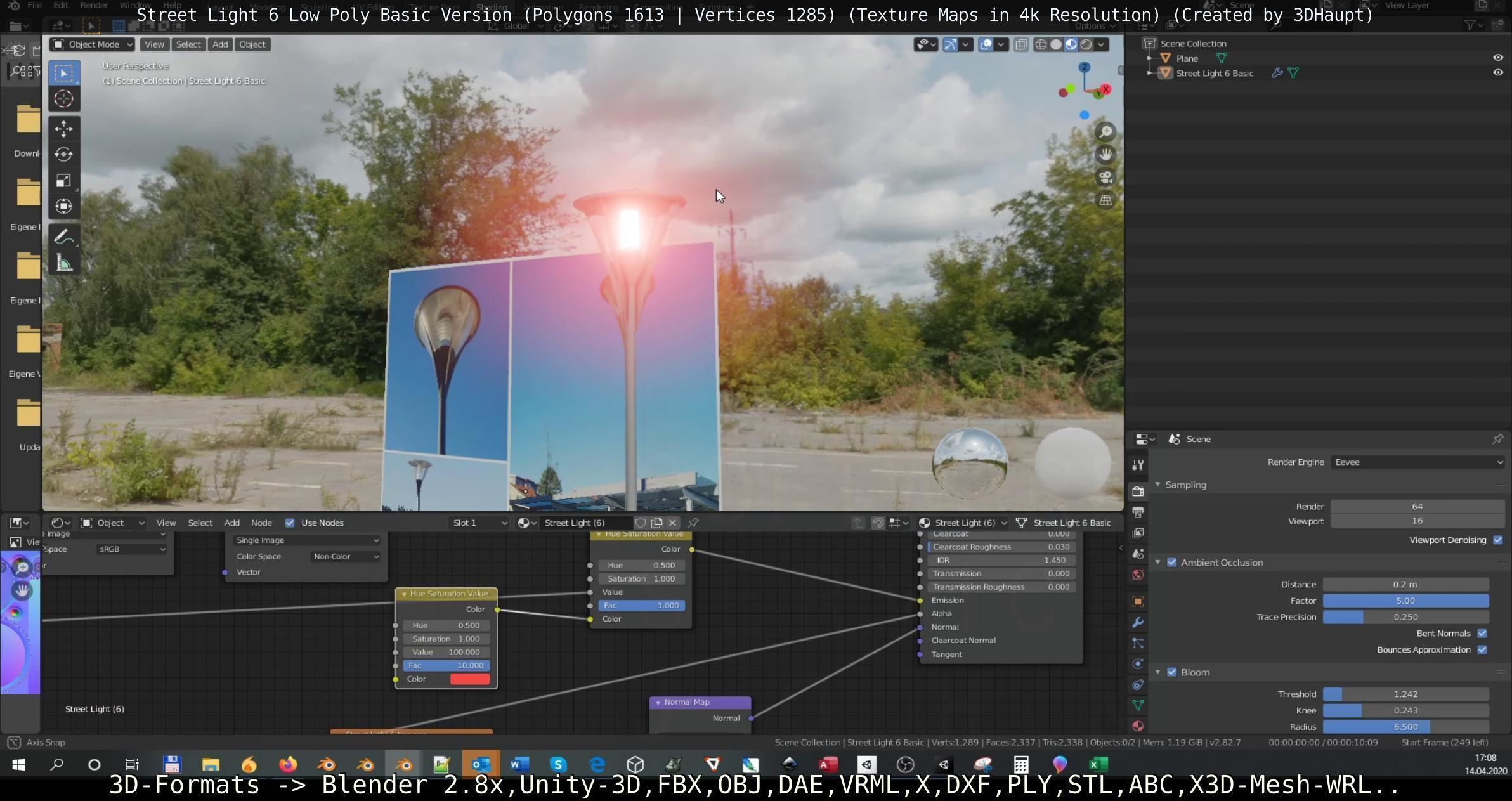1512x801 pixels.
Task: Toggle the Use Nodes checkbox
Action: point(290,523)
